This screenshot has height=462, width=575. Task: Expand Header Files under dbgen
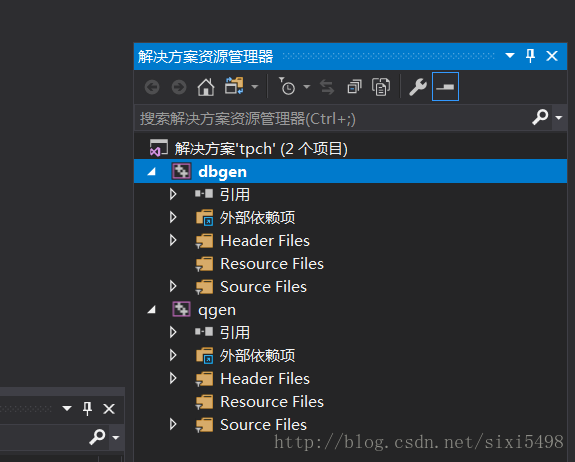click(x=173, y=241)
